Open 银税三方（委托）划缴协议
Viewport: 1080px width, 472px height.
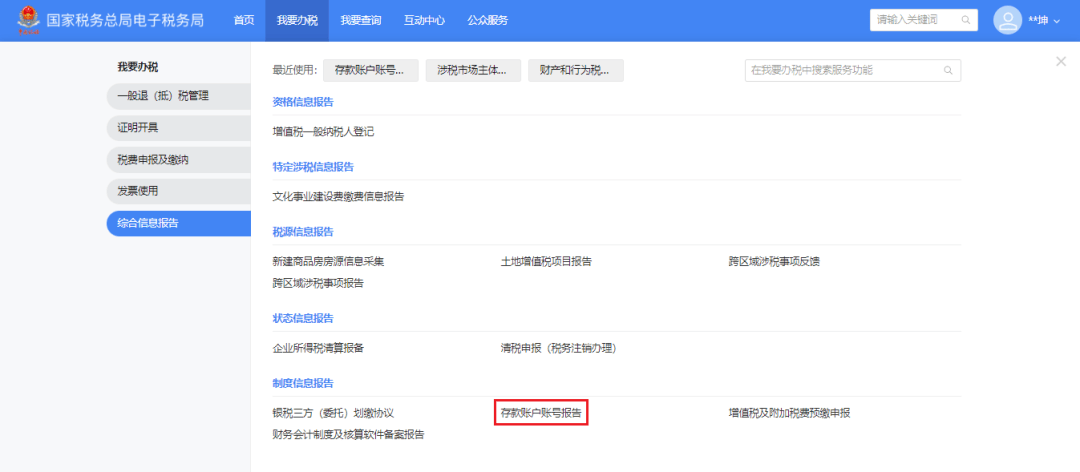333,413
